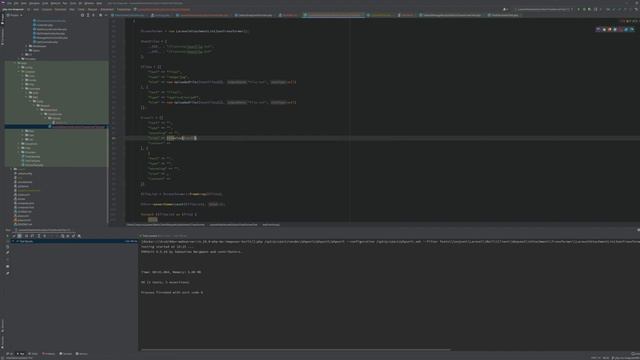Toggle Show Ignored tests filter

(19, 236)
